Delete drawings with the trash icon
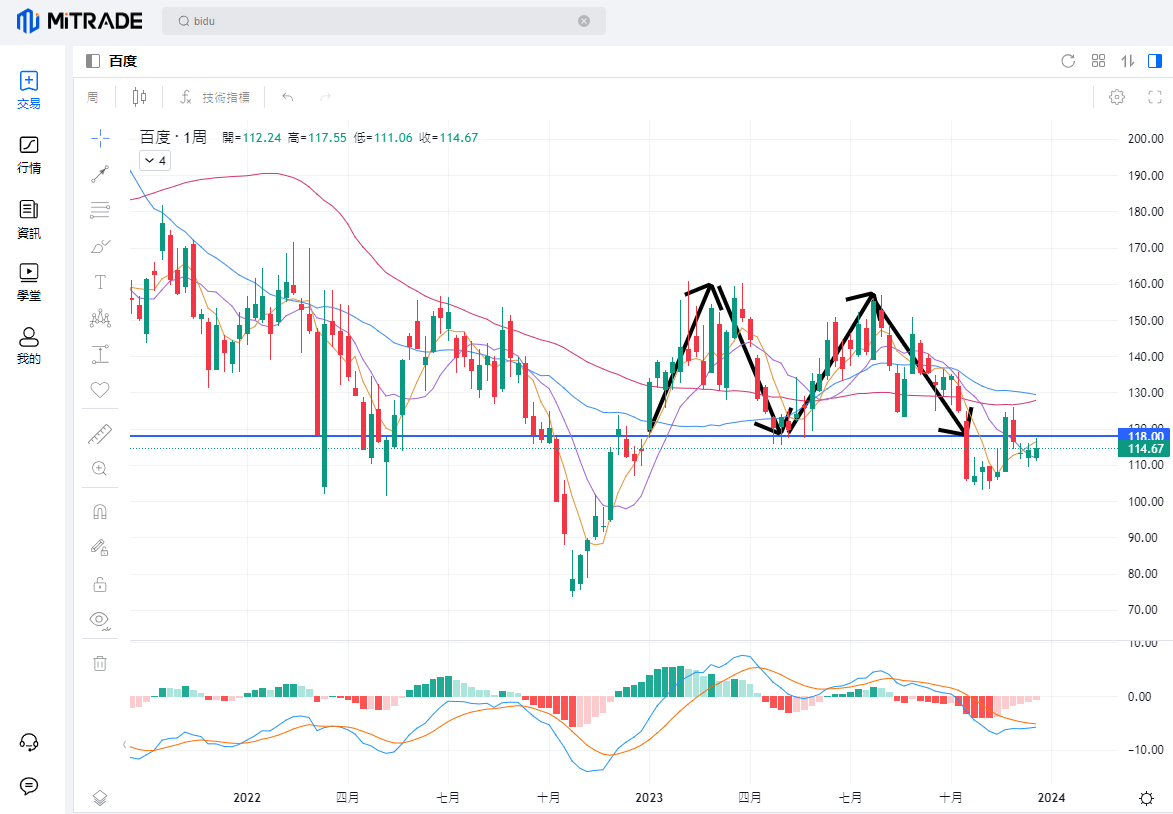This screenshot has height=814, width=1173. click(x=100, y=662)
